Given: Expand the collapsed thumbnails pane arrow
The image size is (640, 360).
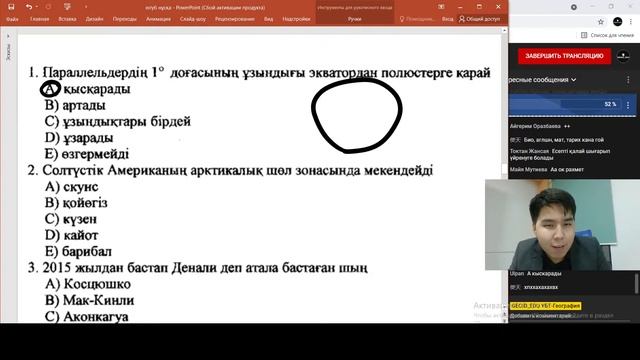Looking at the screenshot, I should (8, 36).
